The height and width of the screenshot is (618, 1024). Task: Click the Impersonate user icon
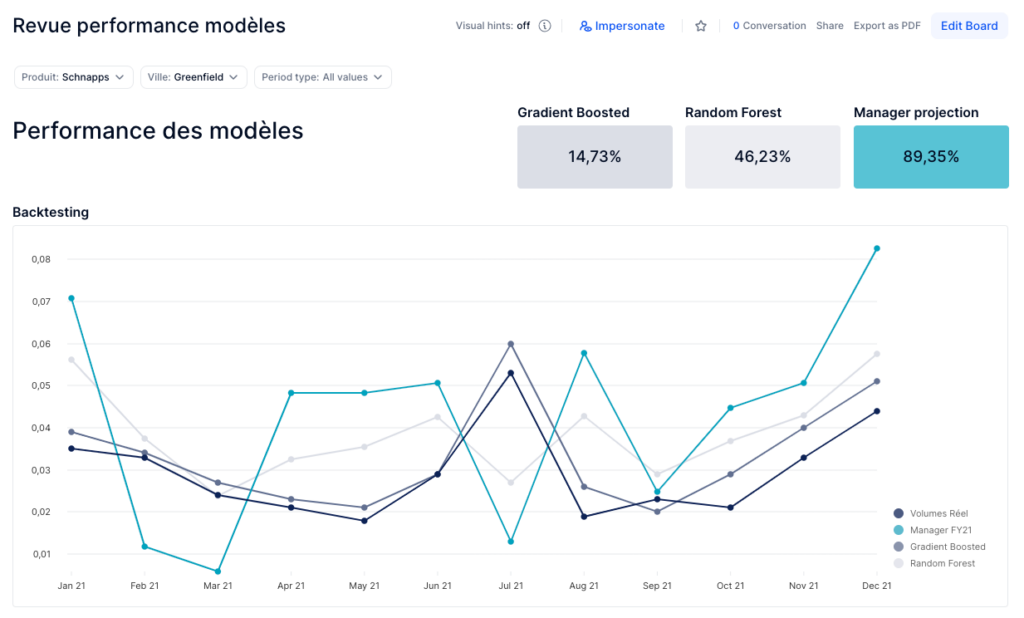tap(585, 26)
